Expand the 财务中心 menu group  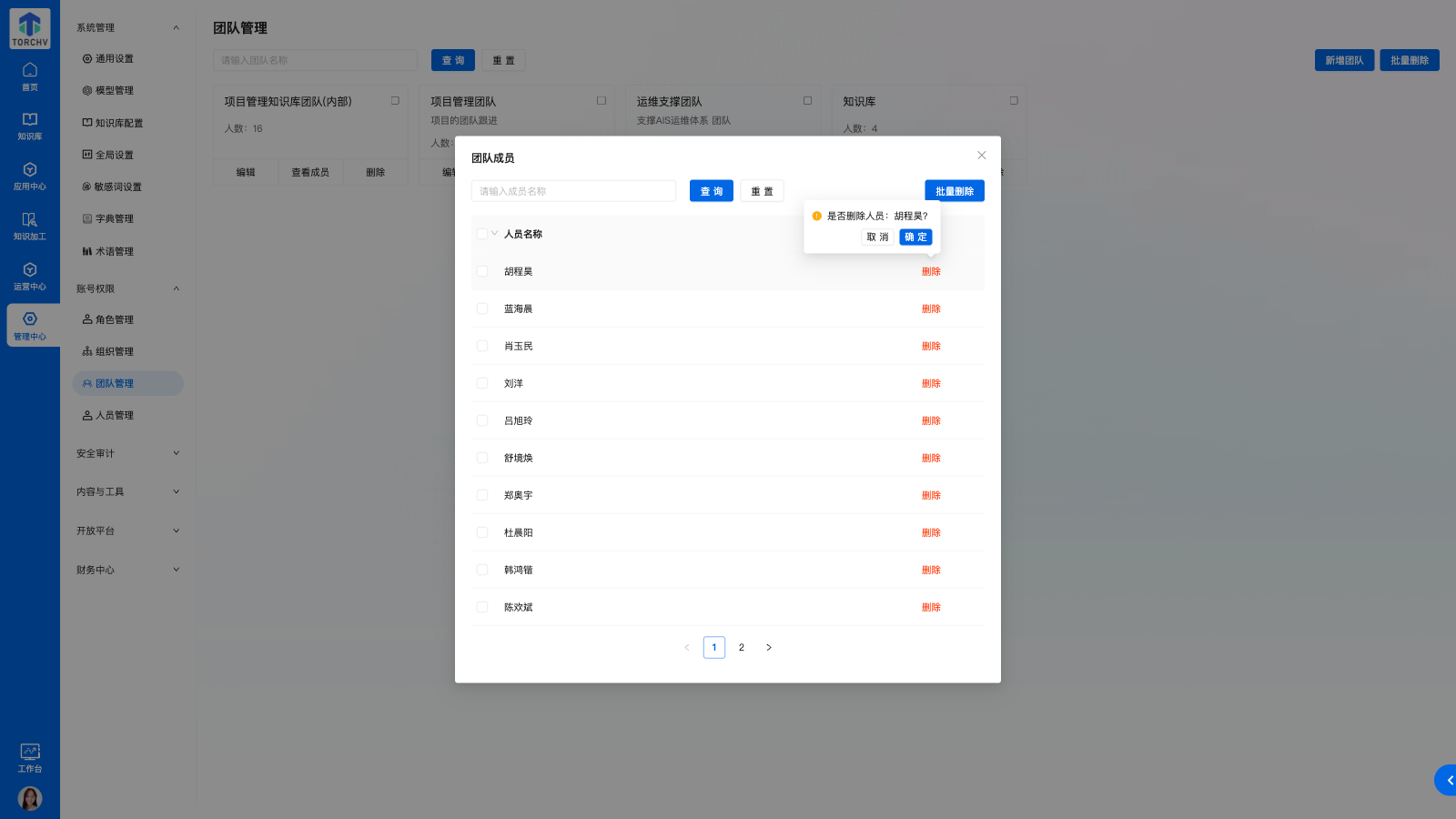(127, 570)
